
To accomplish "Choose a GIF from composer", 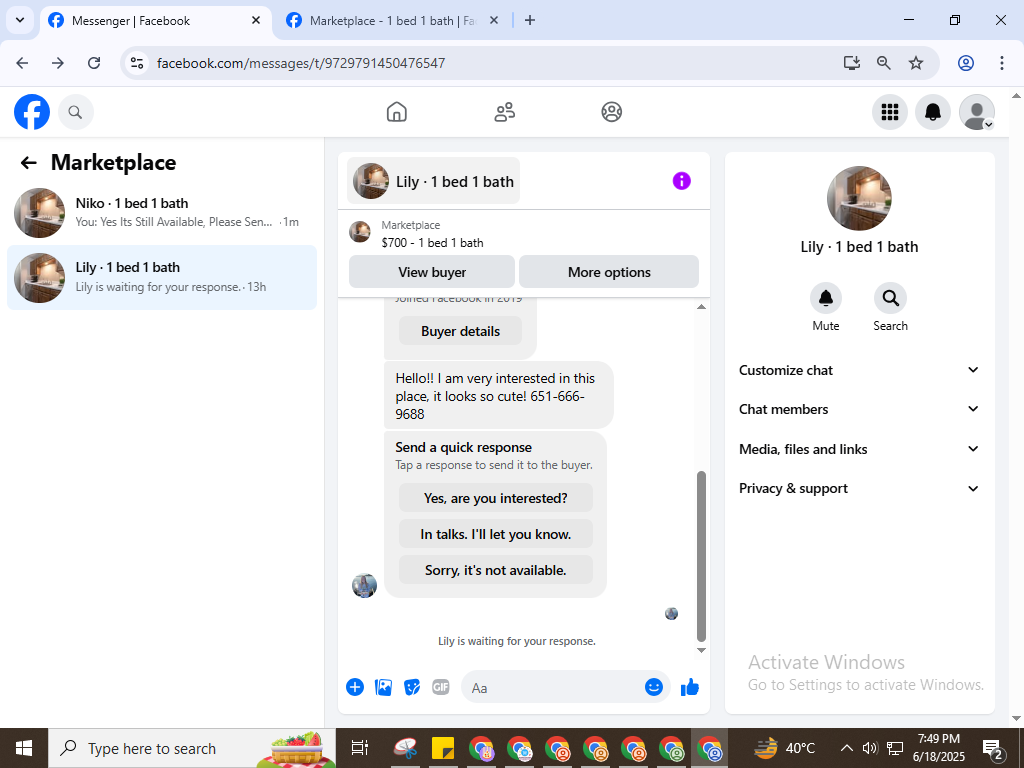I will (441, 687).
